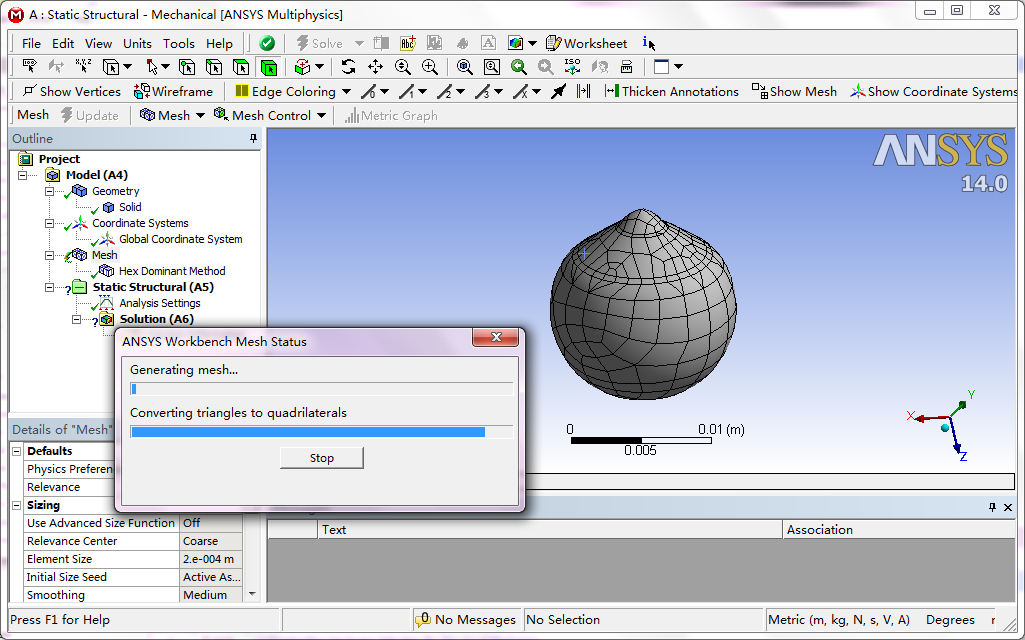Screen dimensions: 1025x640
Task: Open the Units menu
Action: (137, 43)
